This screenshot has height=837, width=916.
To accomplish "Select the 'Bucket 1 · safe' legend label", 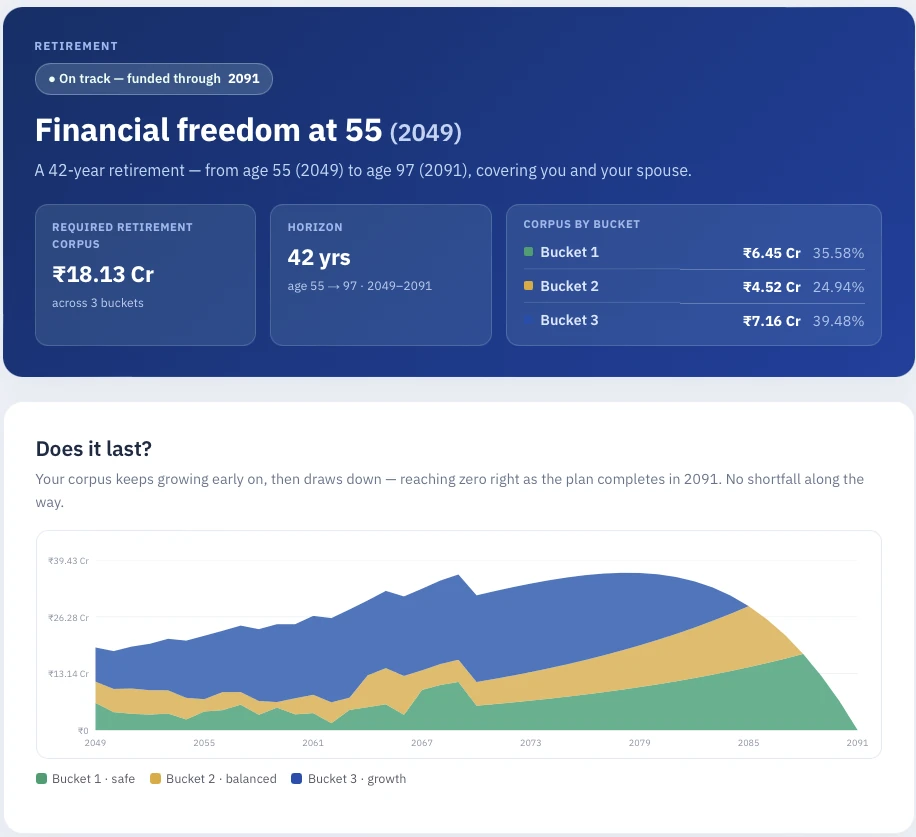I will 93,779.
